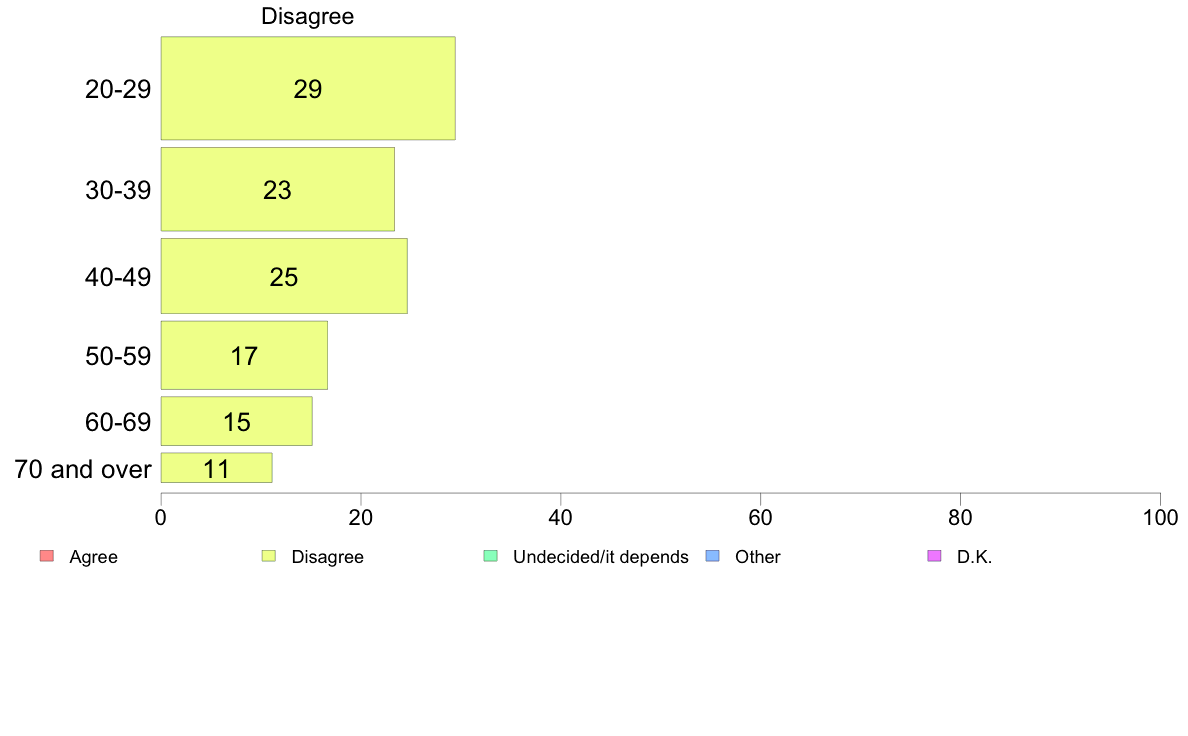Select the 30-39 bar showing 23
Screen dimensions: 1188x736
pos(278,189)
